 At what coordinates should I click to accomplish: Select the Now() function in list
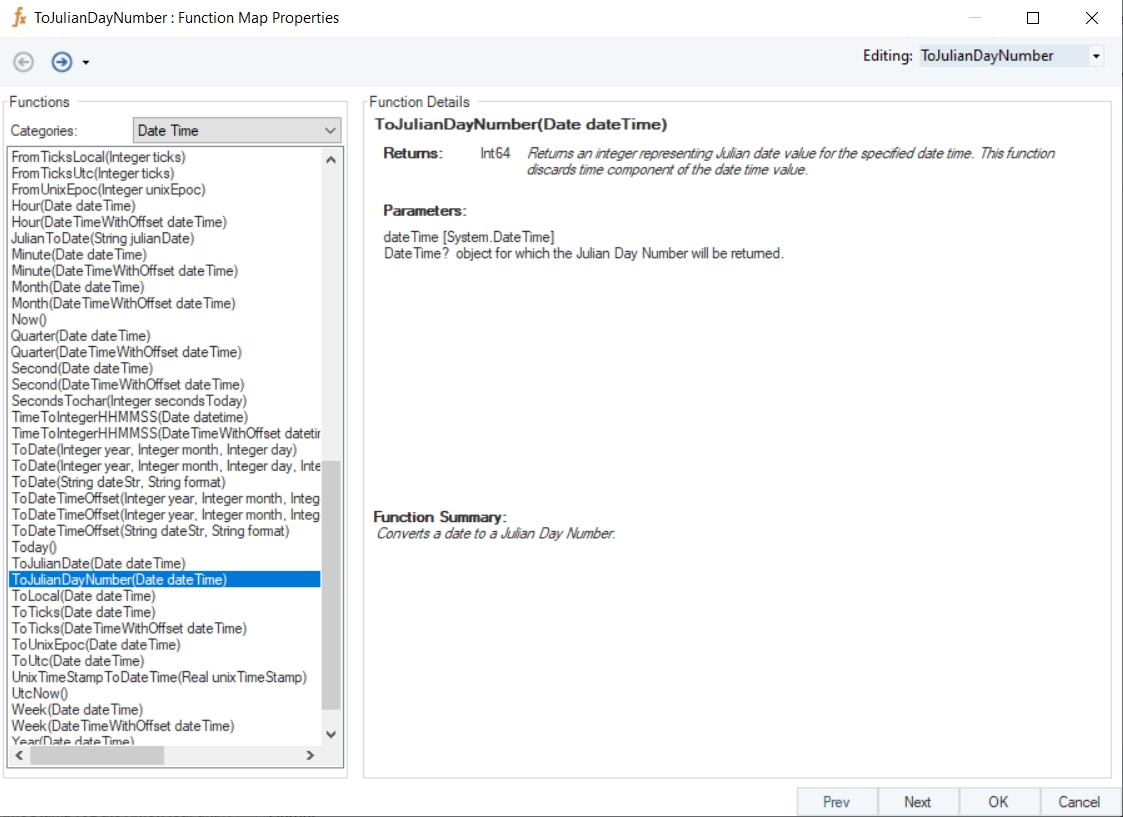(28, 320)
